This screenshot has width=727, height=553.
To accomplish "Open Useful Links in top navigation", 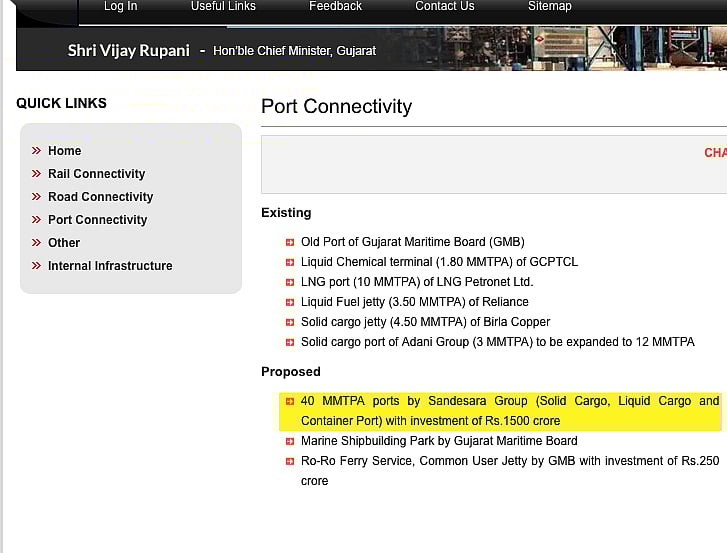I will [223, 7].
